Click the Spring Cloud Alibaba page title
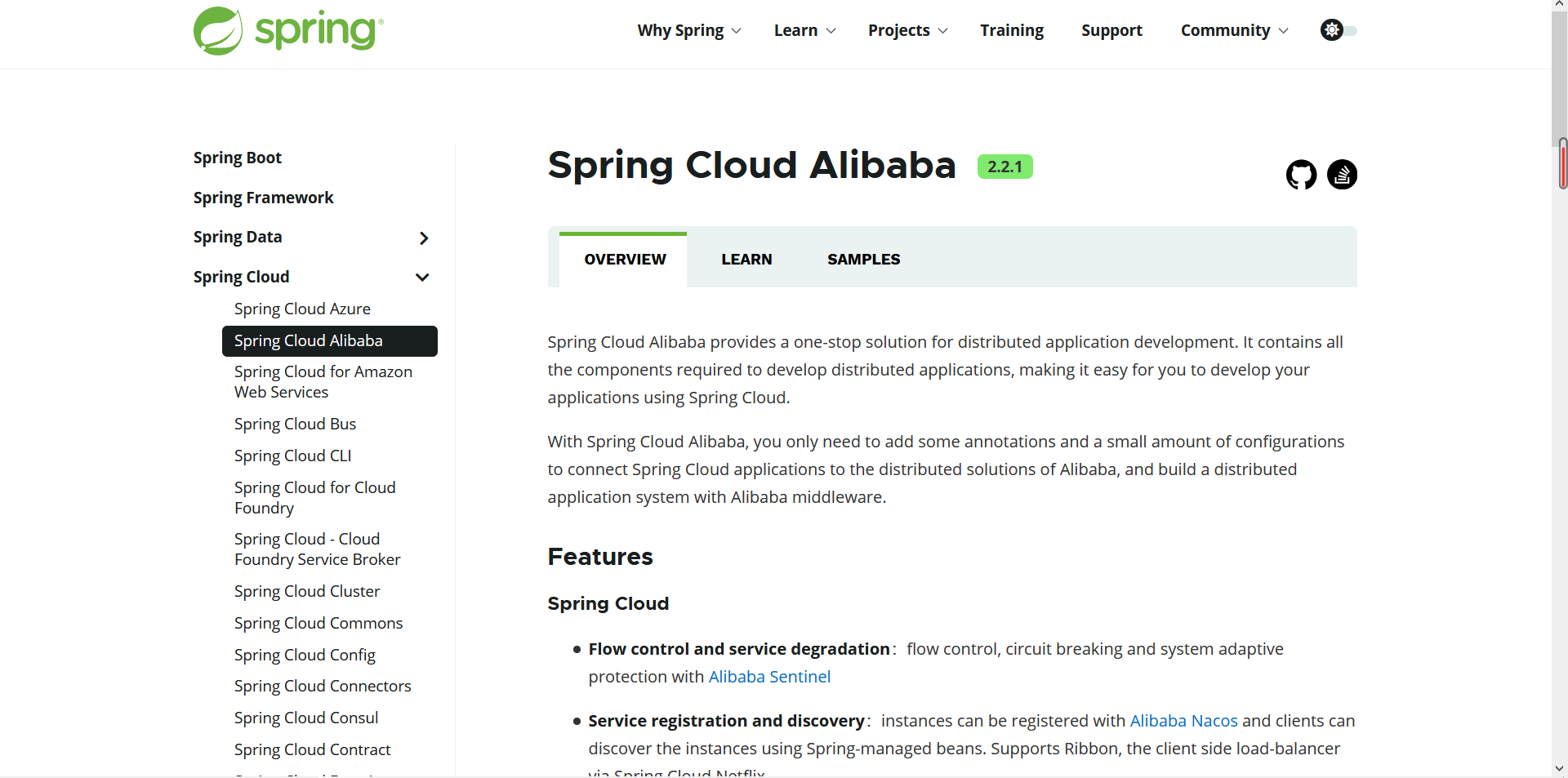The image size is (1568, 778). (751, 166)
